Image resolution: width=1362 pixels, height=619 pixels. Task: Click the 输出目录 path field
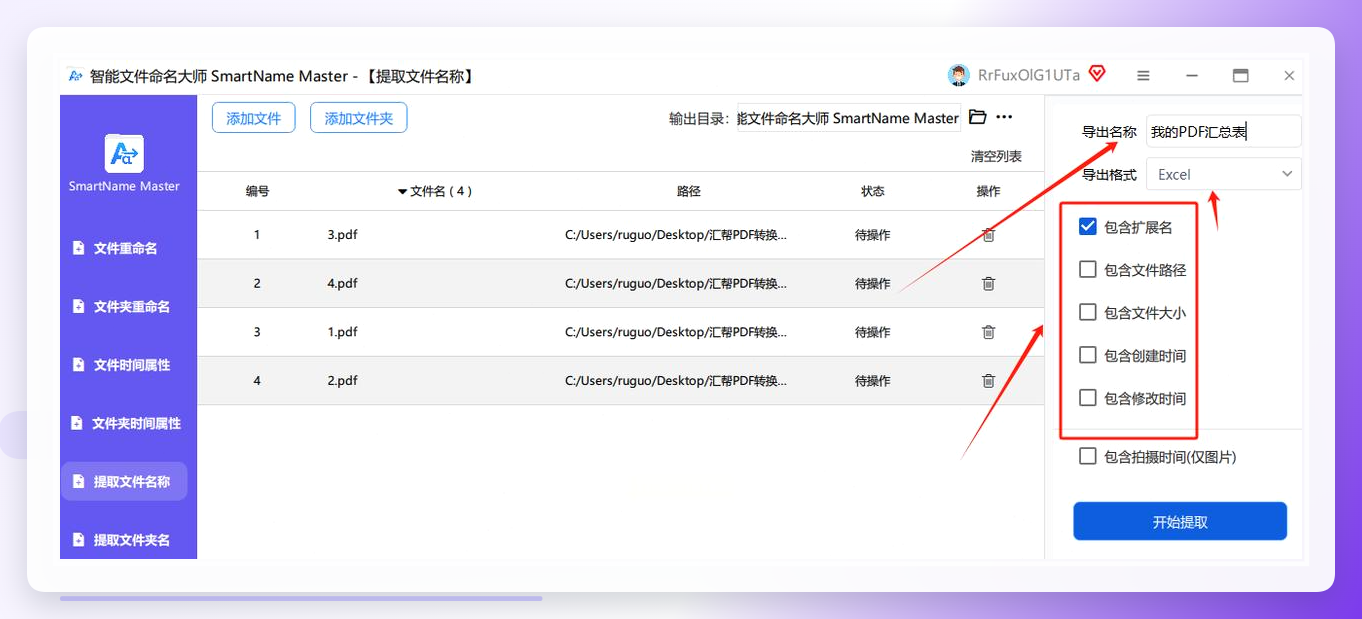(849, 118)
